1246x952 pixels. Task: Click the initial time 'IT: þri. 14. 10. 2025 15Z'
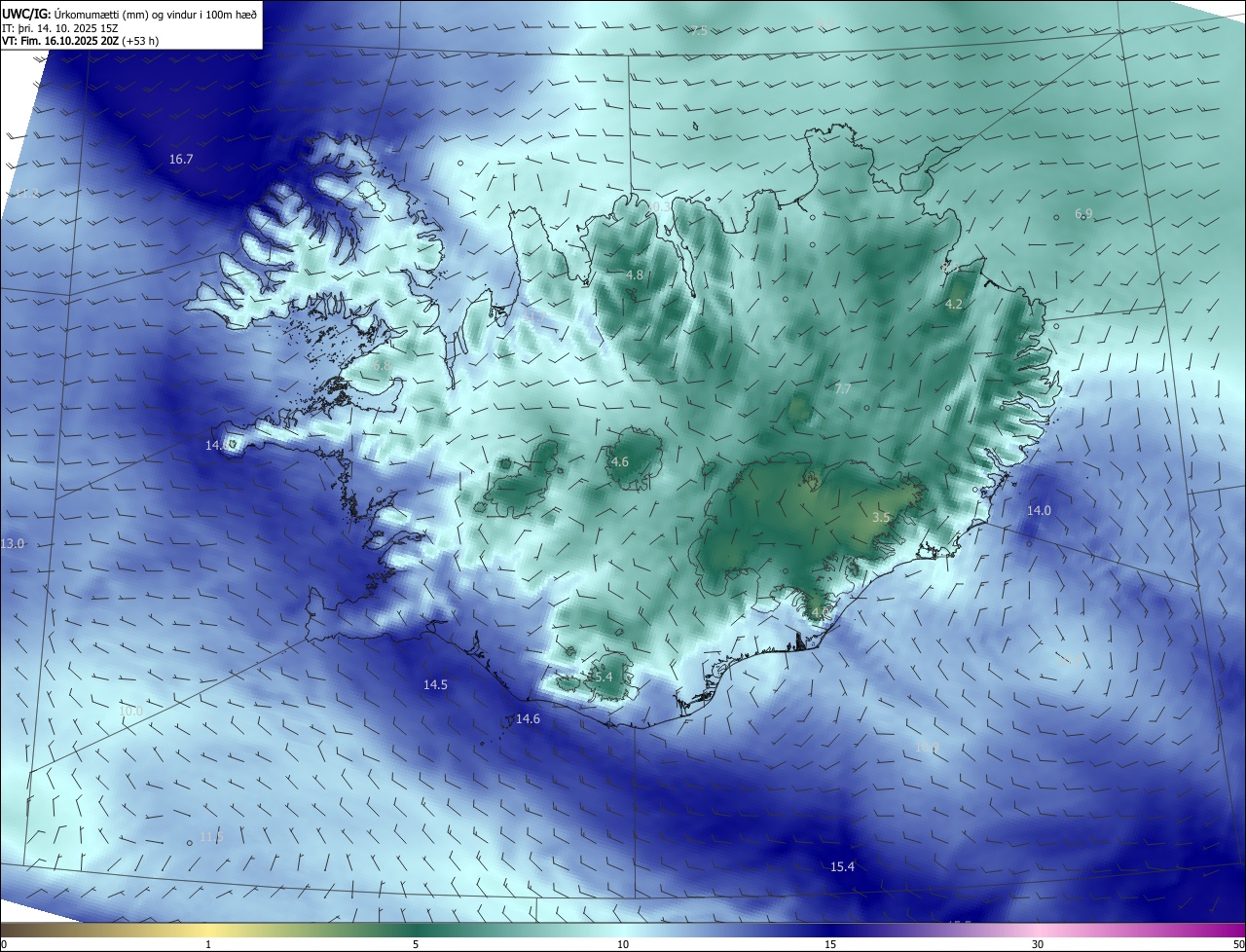point(60,28)
